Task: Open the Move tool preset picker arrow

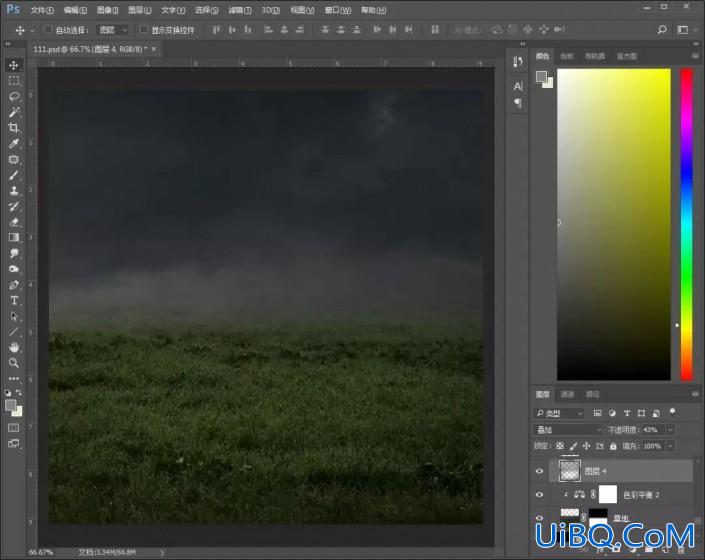Action: pyautogui.click(x=32, y=31)
